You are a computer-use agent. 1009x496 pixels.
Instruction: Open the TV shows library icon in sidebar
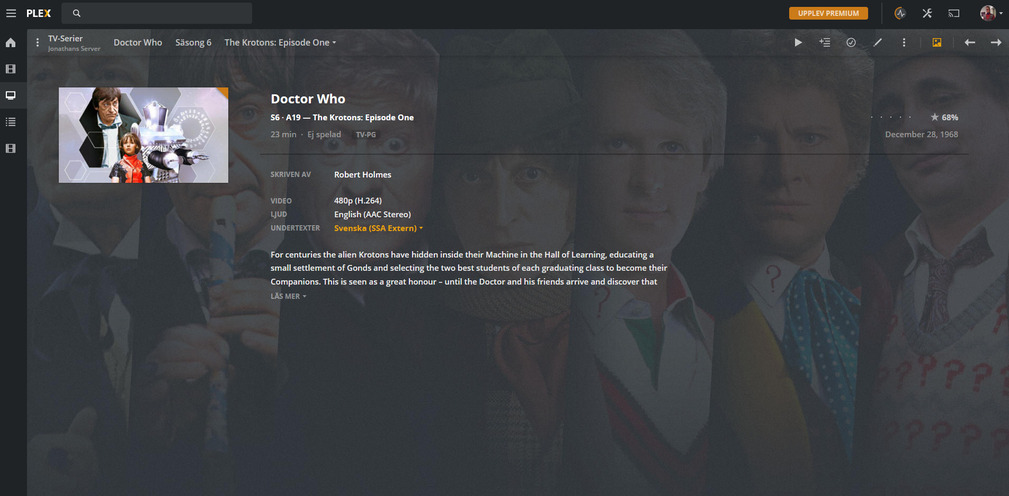10,95
